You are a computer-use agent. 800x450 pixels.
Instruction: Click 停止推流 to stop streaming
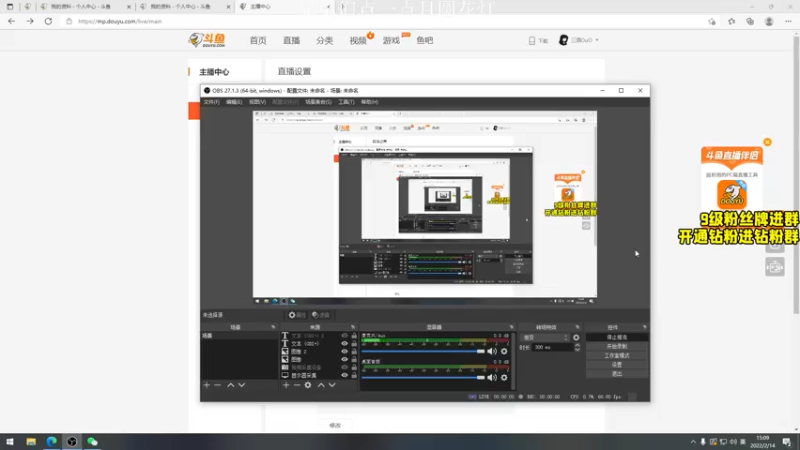pos(617,337)
